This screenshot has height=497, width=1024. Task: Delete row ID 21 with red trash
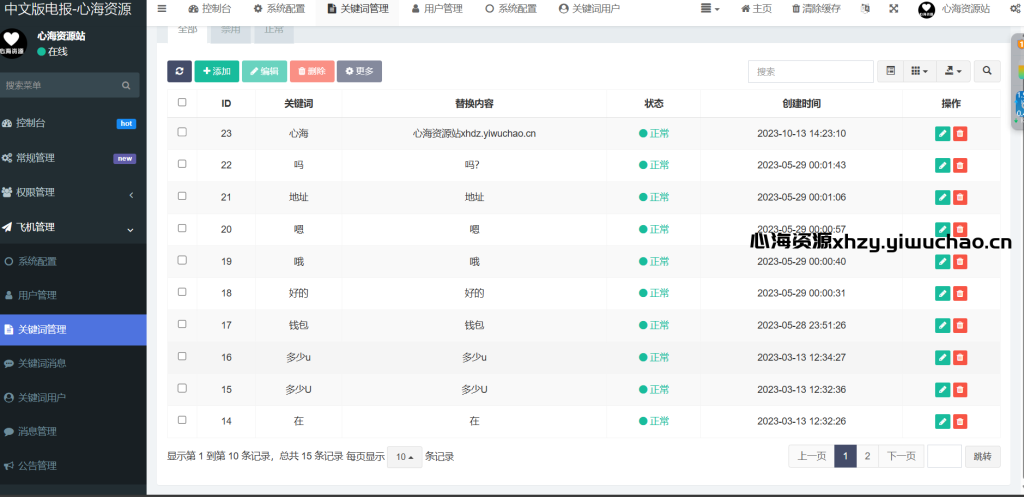click(x=959, y=197)
